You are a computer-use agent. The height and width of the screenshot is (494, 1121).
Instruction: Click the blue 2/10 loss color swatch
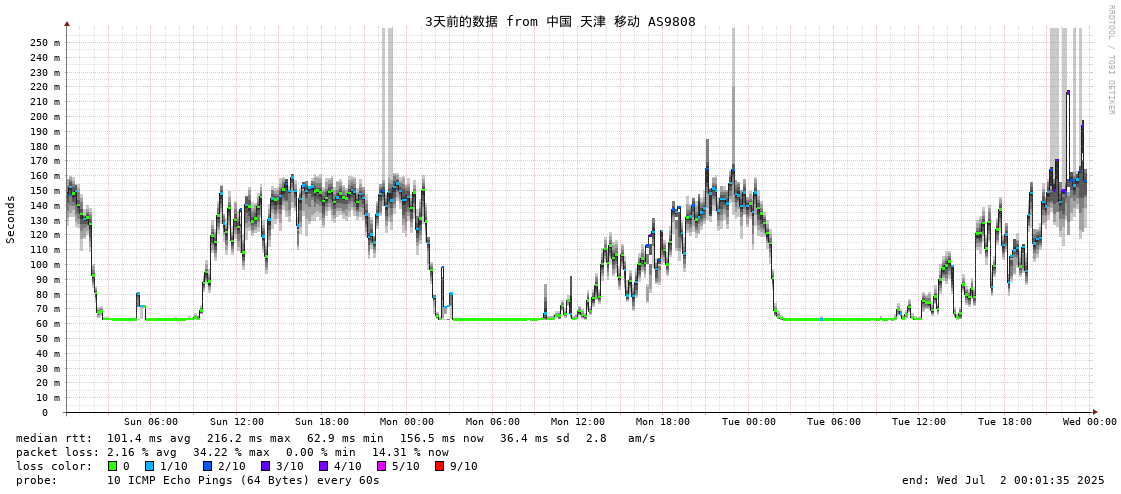tap(207, 466)
